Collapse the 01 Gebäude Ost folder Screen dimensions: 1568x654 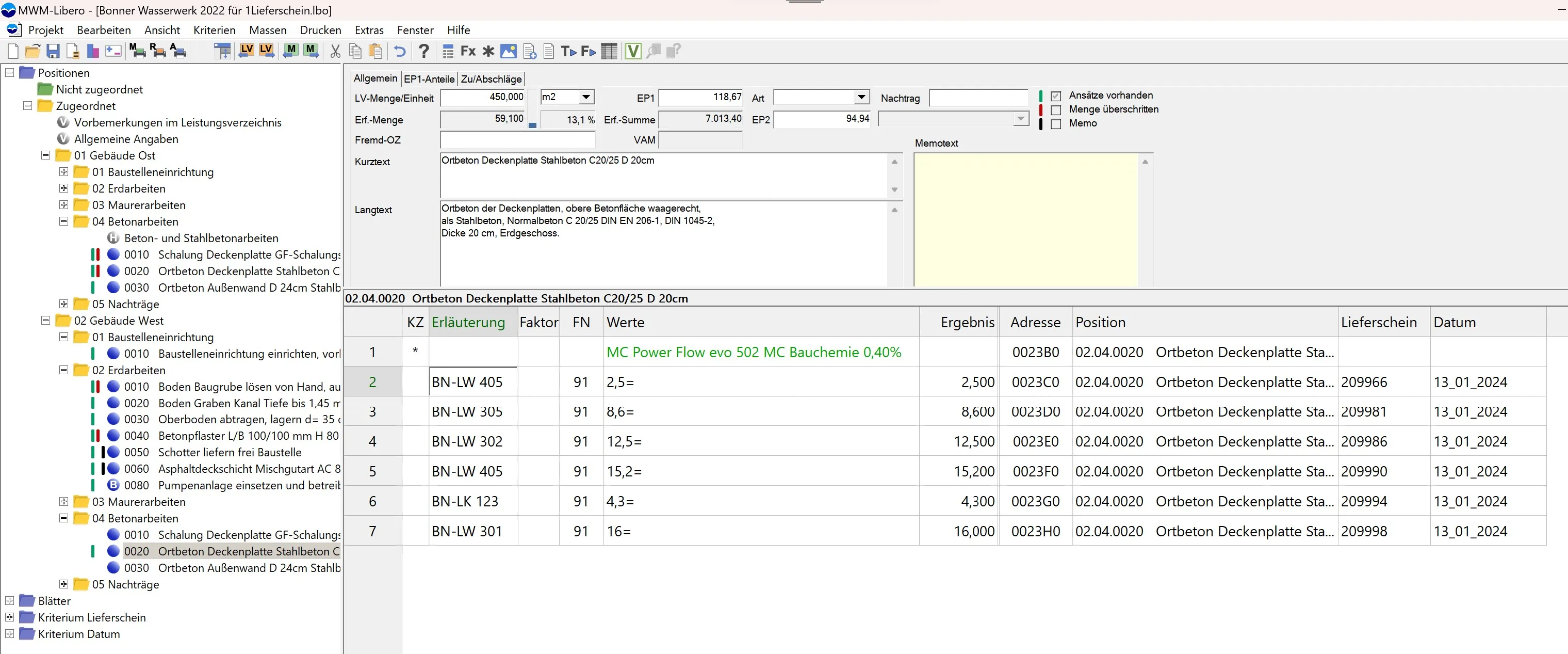pyautogui.click(x=45, y=155)
